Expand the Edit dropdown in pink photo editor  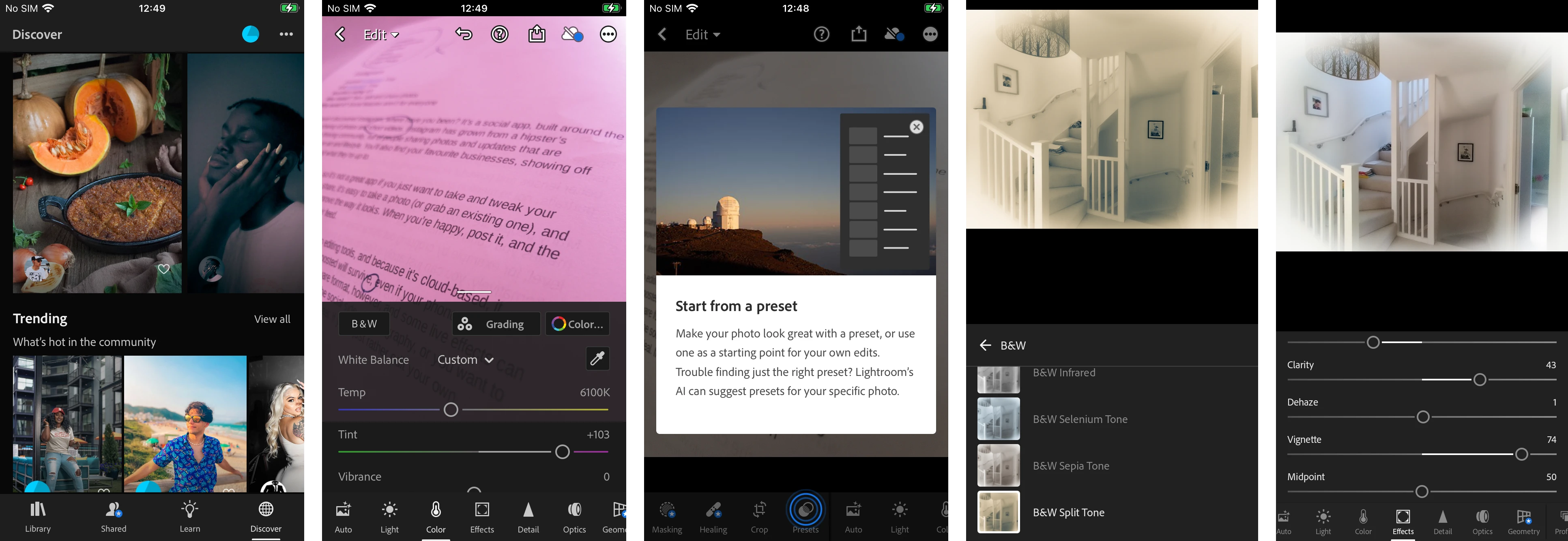[381, 35]
